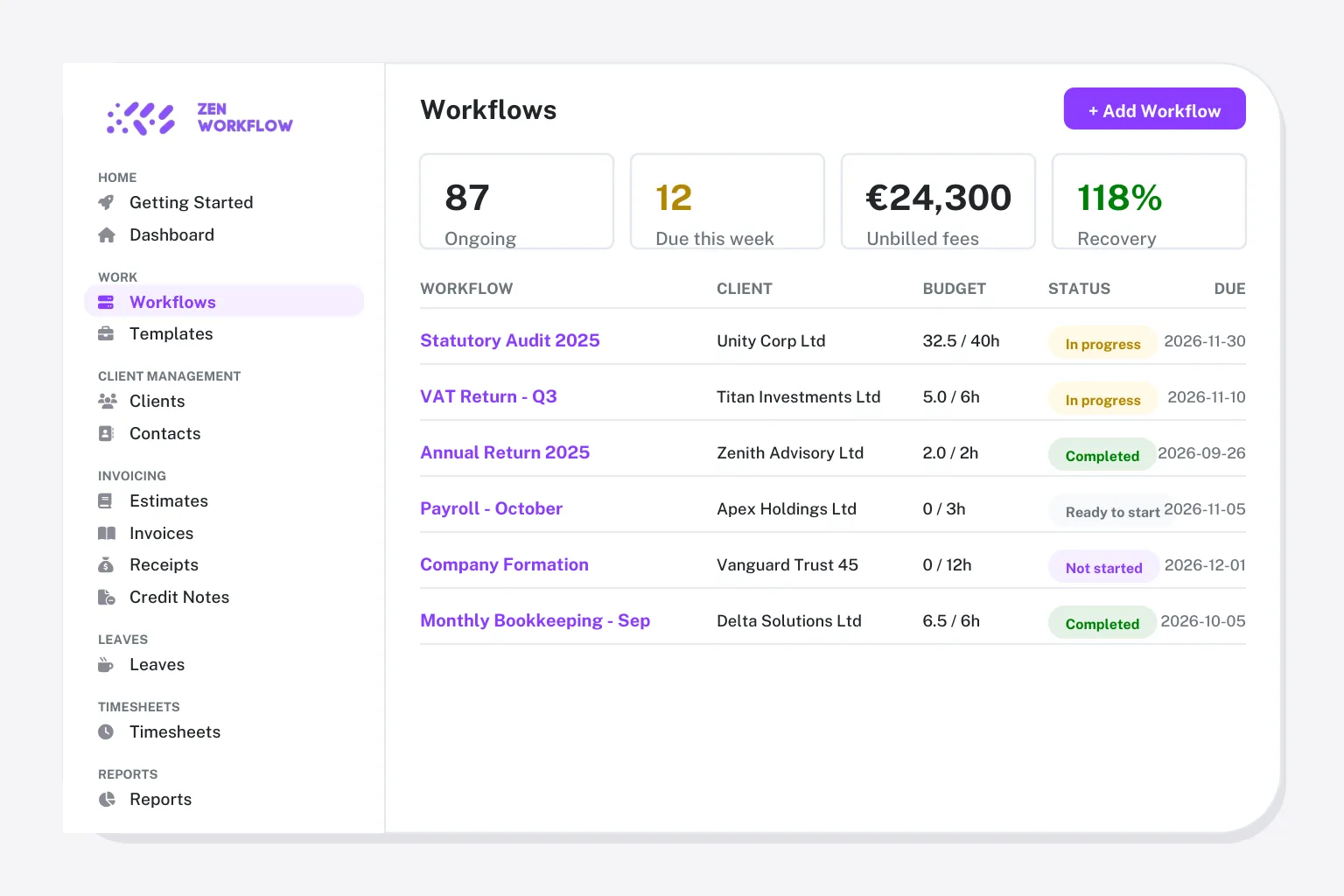Click the Zen Workflow logo

point(199,118)
